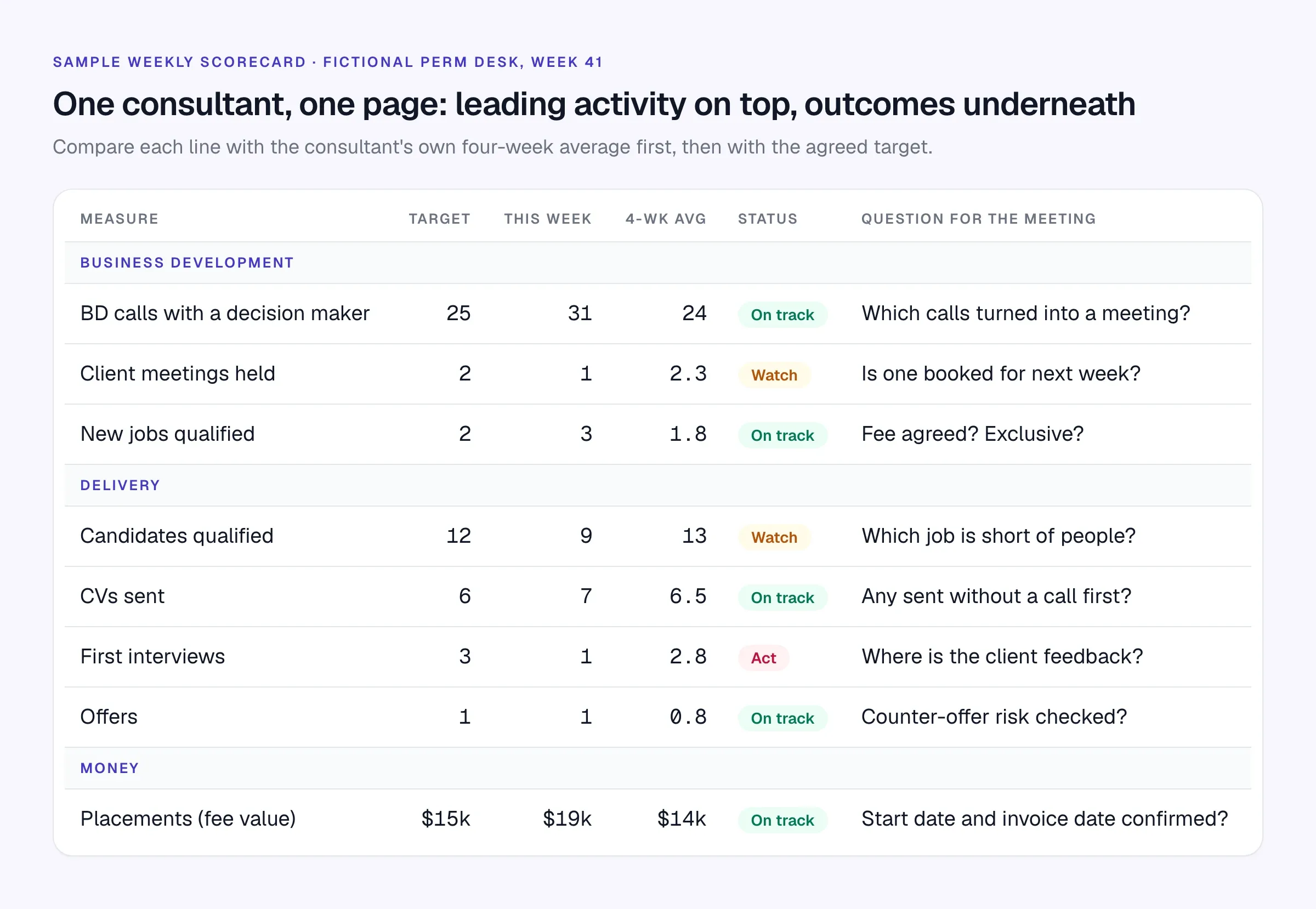This screenshot has height=909, width=1316.
Task: Click the MONEY section heading
Action: click(x=109, y=768)
